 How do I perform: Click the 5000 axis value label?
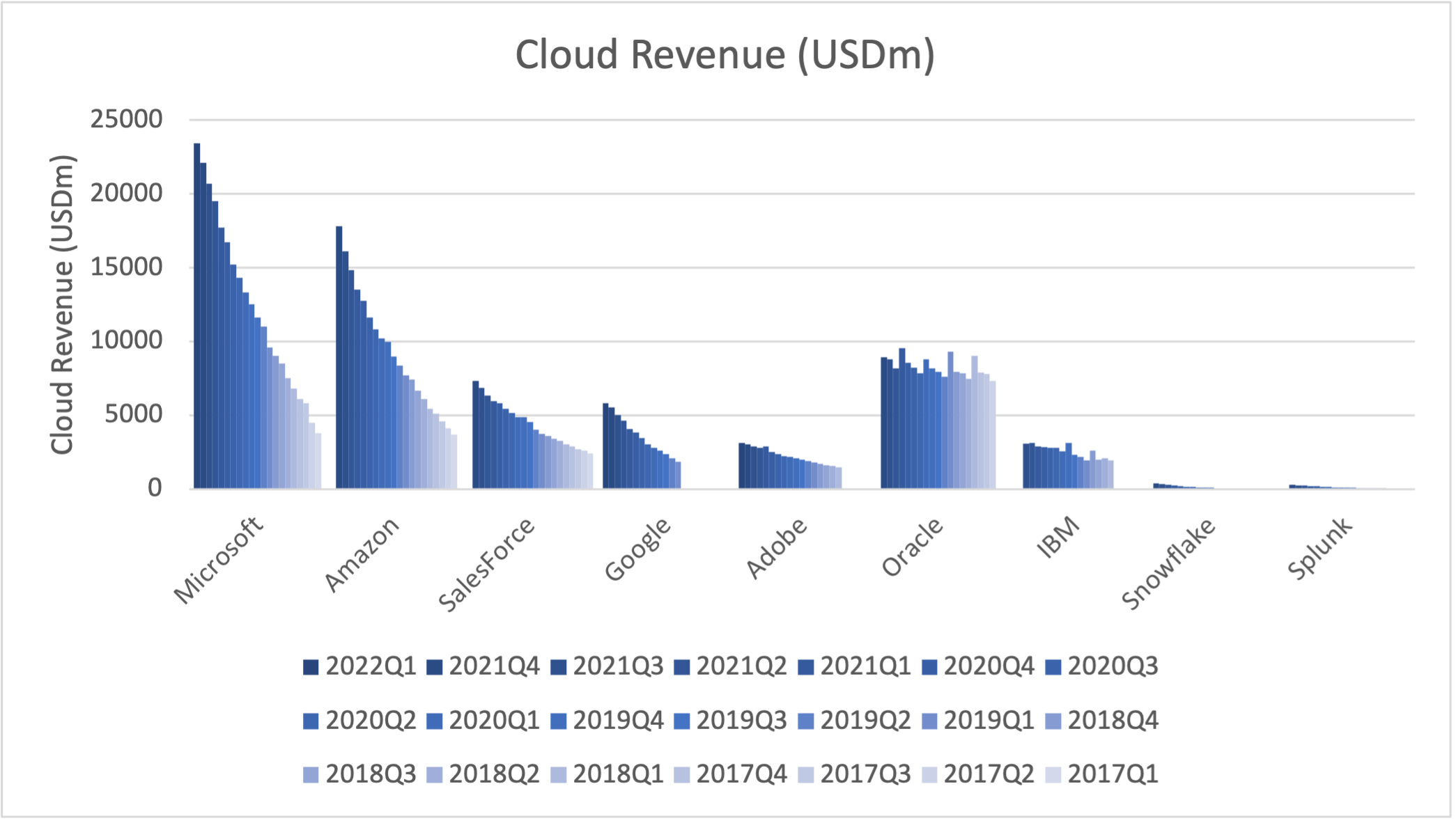(134, 414)
